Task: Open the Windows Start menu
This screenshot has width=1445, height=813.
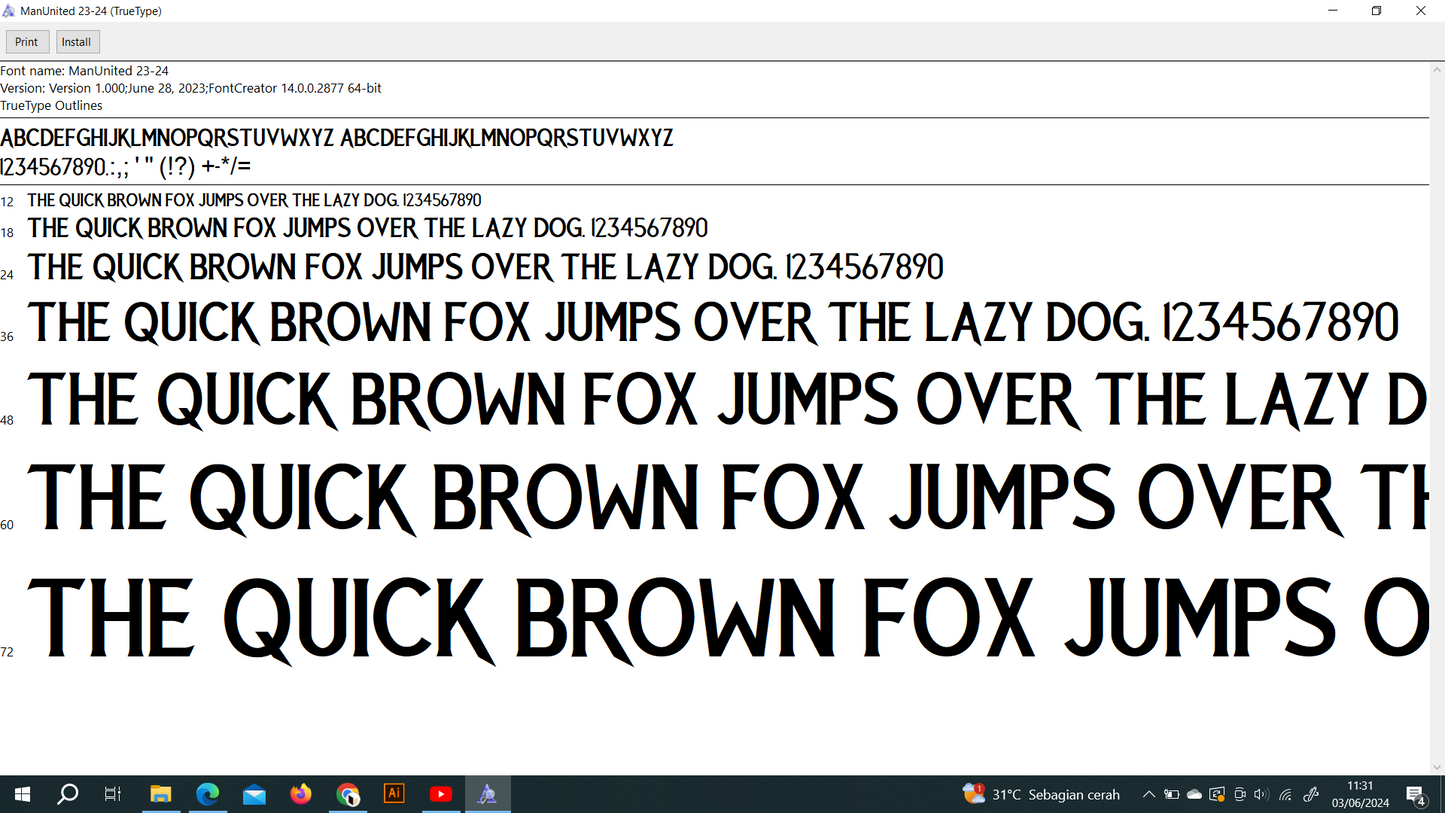Action: pos(22,795)
